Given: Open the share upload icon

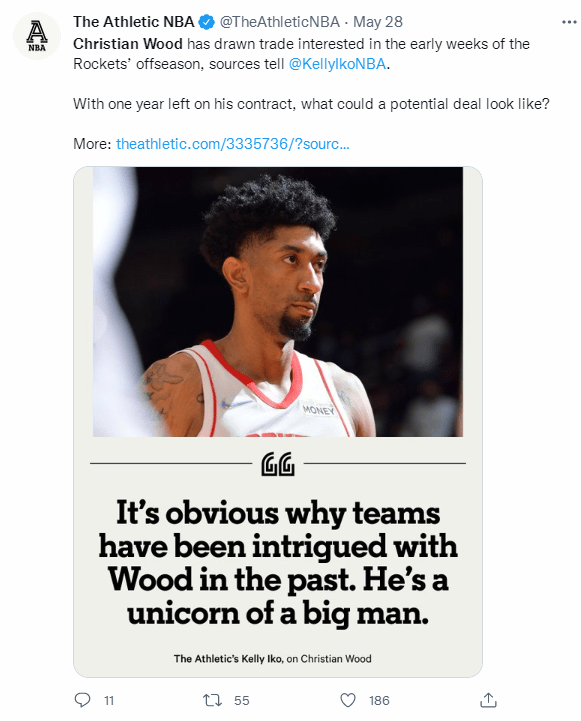Looking at the screenshot, I should point(489,700).
